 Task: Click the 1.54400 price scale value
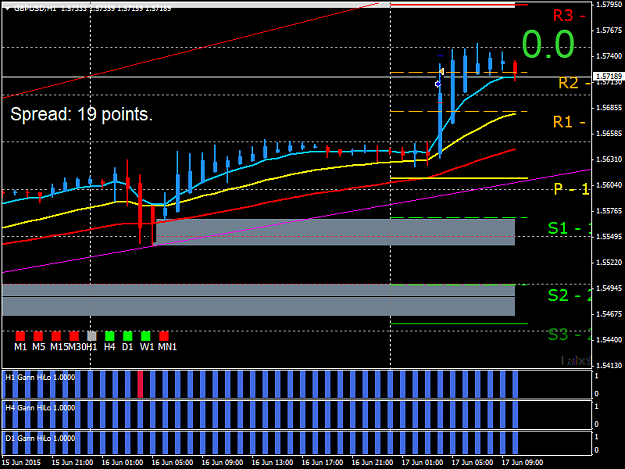(x=609, y=340)
